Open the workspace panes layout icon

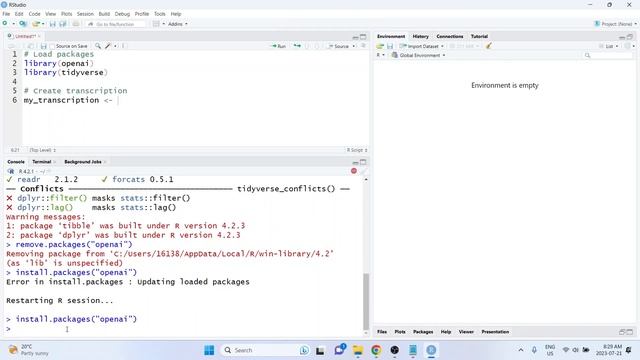coord(156,24)
